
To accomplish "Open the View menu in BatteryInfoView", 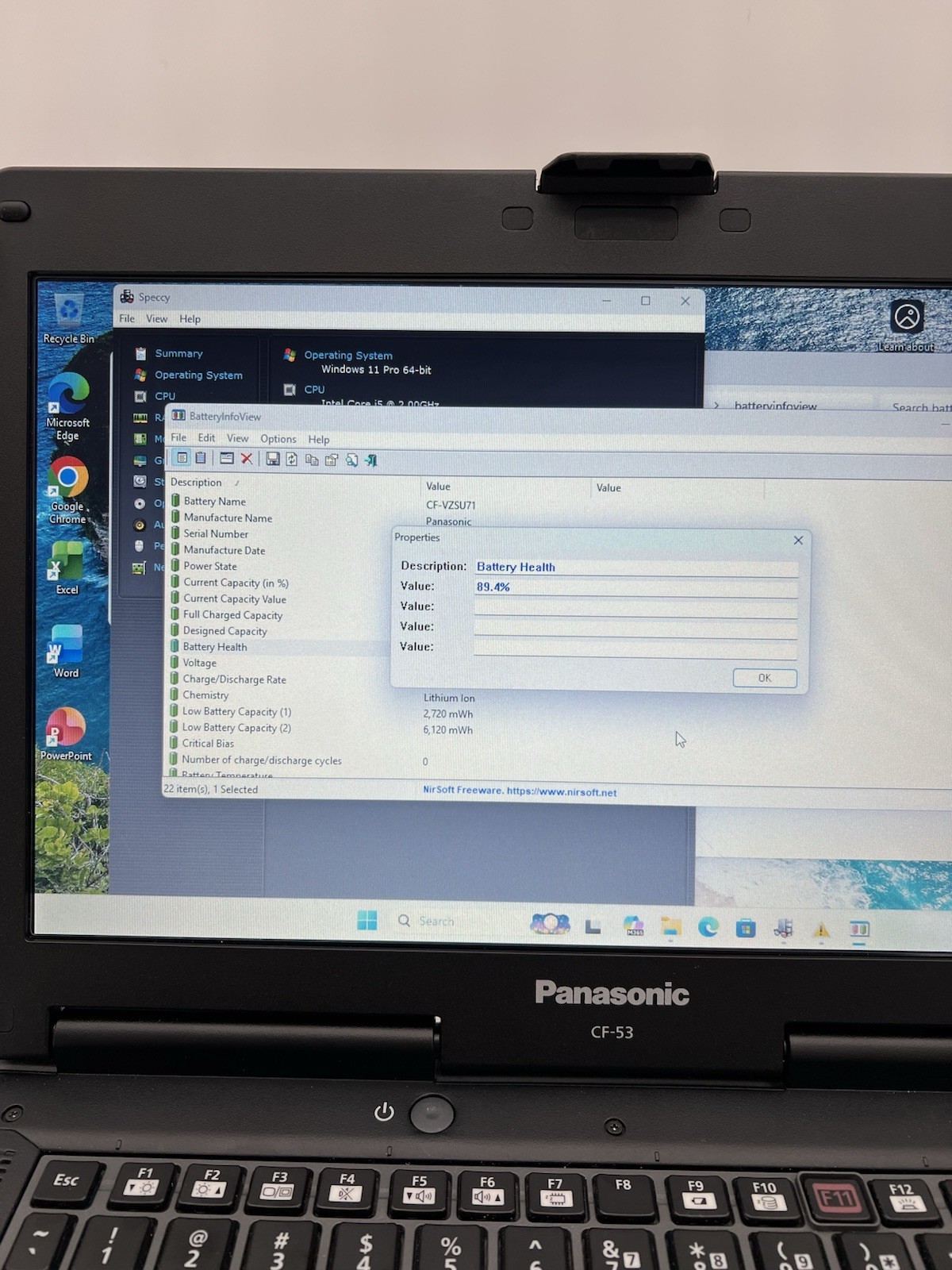I will (x=237, y=438).
